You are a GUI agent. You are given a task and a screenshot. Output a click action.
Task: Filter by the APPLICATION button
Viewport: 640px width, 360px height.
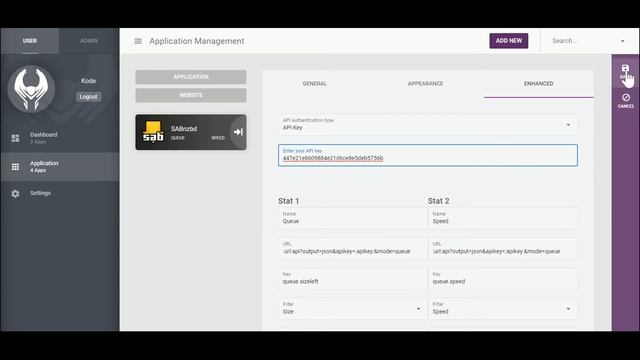(x=191, y=77)
